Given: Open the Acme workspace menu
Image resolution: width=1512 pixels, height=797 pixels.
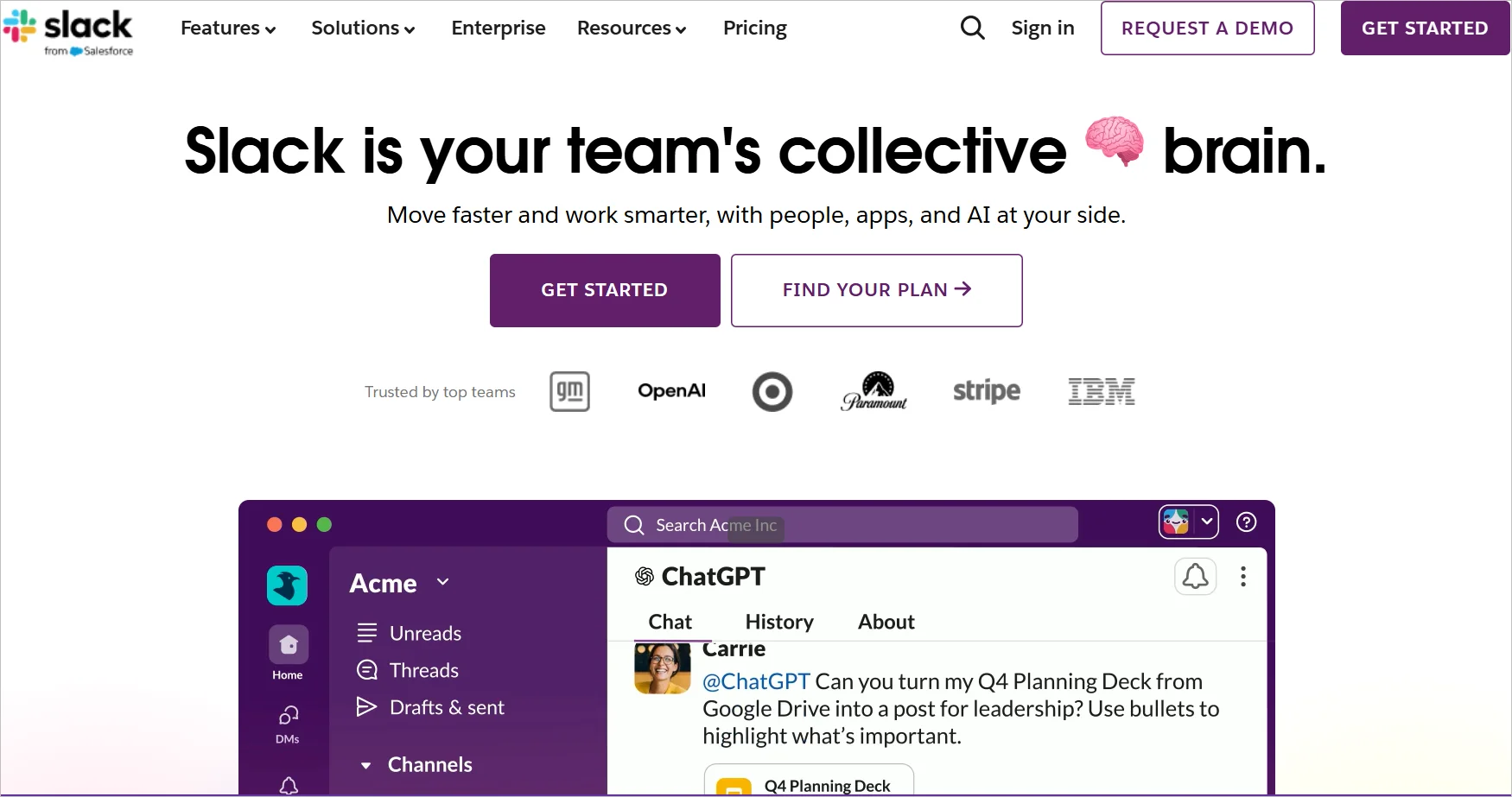Looking at the screenshot, I should tap(400, 583).
